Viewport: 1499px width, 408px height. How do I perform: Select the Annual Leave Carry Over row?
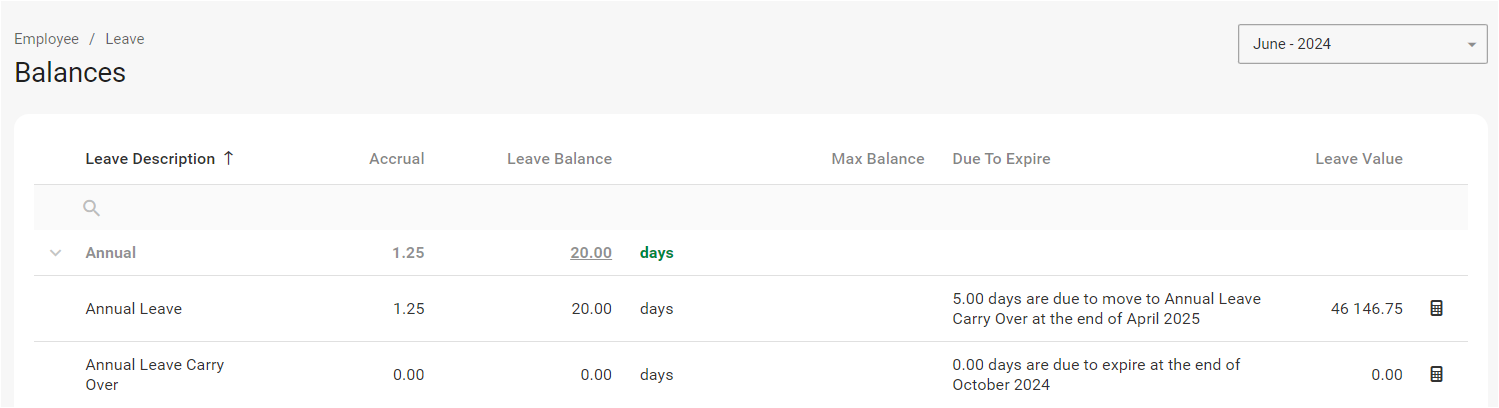pos(155,375)
